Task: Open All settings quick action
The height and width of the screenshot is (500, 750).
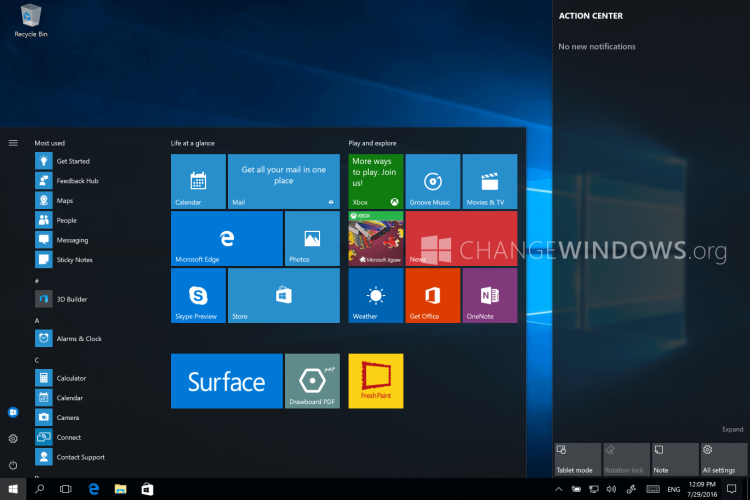Action: [x=724, y=459]
